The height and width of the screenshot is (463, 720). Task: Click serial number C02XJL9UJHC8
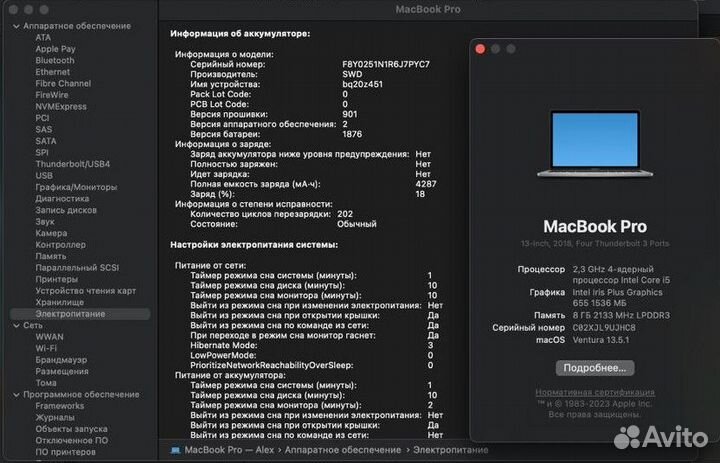point(604,328)
